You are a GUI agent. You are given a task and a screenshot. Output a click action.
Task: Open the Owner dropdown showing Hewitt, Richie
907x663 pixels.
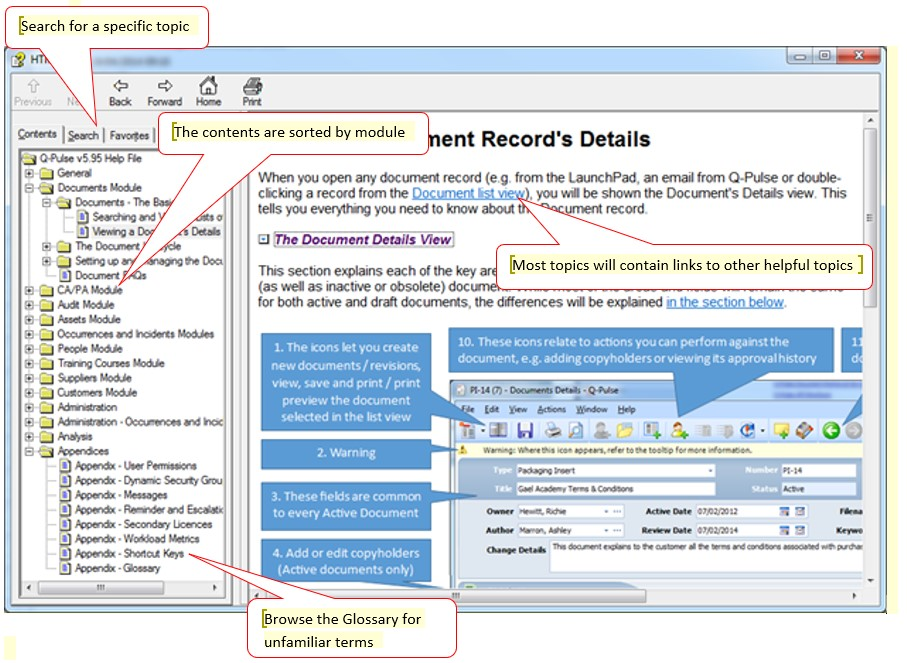(606, 511)
